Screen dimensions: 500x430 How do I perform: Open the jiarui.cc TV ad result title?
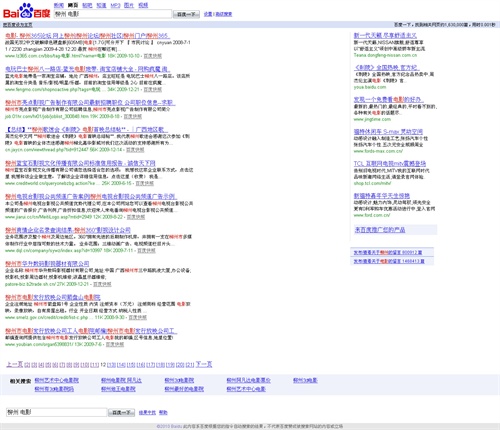91,197
